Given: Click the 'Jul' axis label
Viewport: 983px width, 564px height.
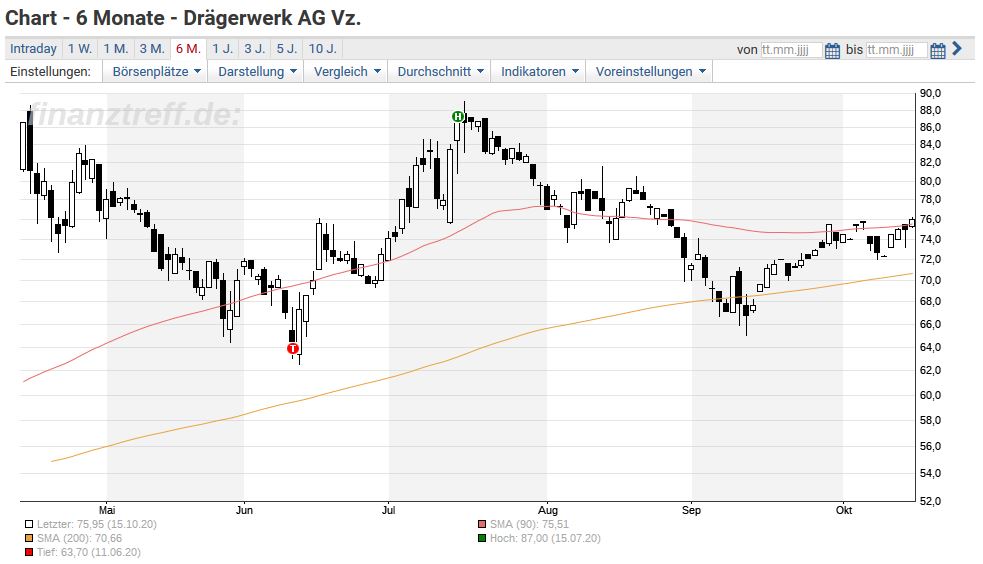Looking at the screenshot, I should pos(389,510).
